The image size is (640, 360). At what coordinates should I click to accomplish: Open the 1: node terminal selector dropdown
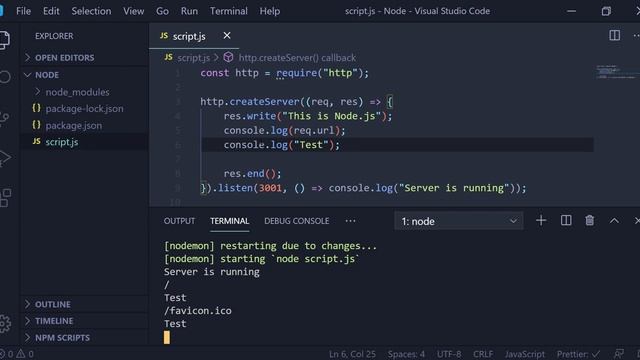pyautogui.click(x=459, y=221)
